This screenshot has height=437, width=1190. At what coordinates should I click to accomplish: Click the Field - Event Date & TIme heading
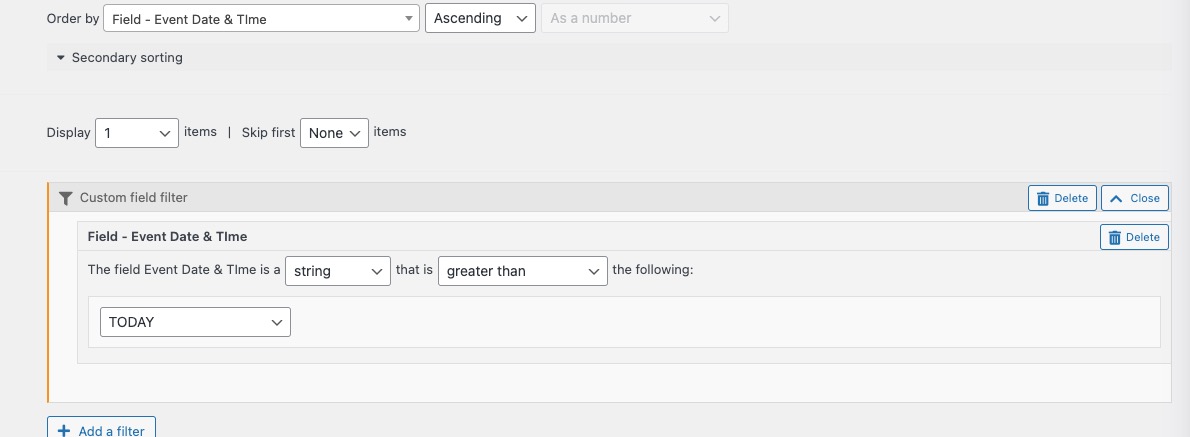tap(167, 237)
